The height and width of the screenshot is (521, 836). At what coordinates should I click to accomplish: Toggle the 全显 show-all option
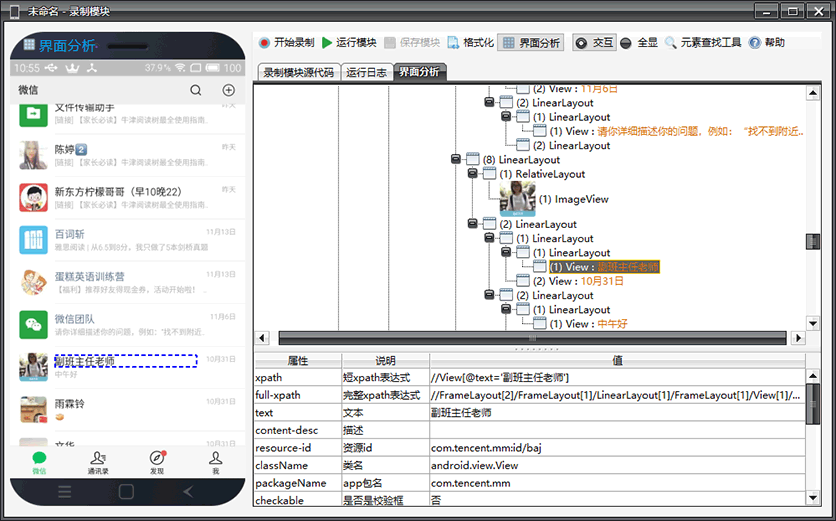tap(639, 43)
